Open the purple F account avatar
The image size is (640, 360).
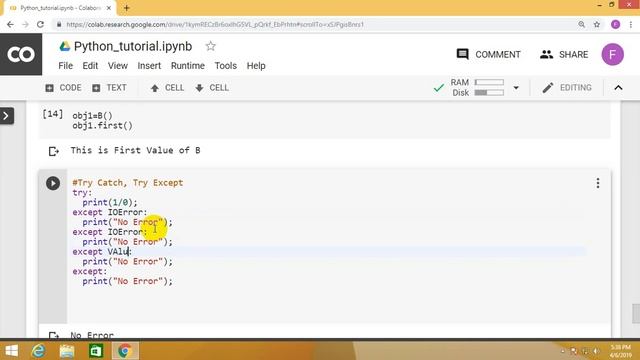[x=612, y=54]
